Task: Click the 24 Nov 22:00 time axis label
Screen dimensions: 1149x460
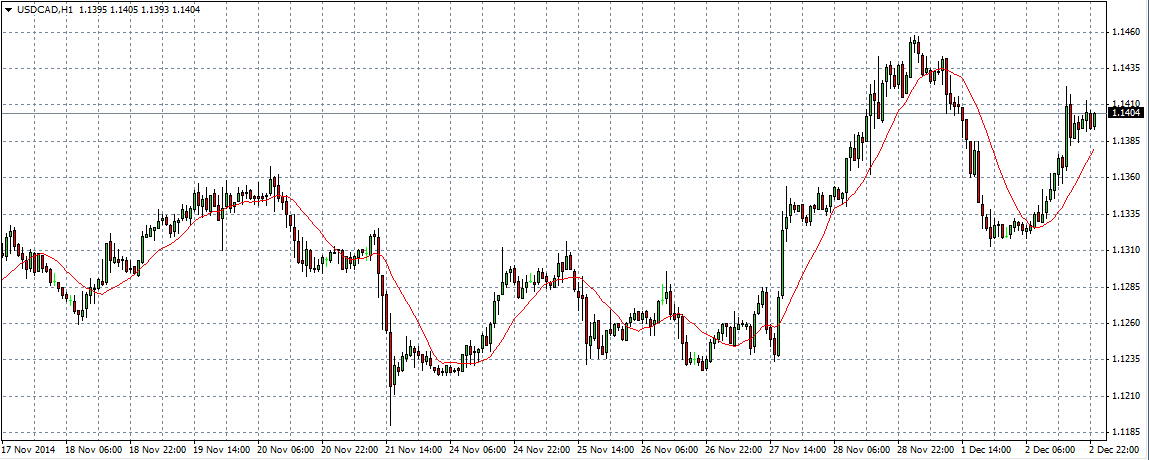Action: [543, 450]
